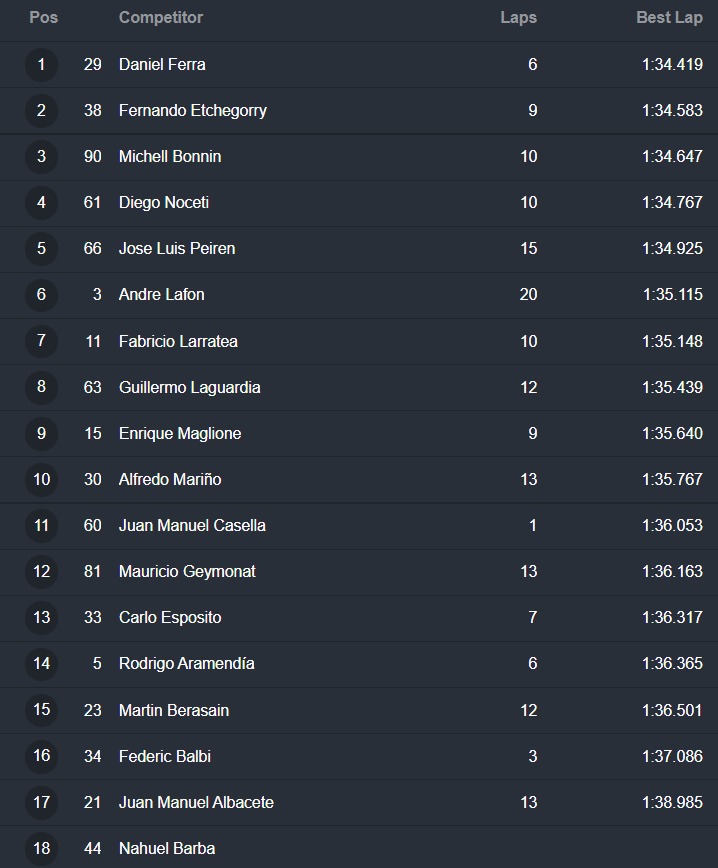This screenshot has height=868, width=718.
Task: Click the position 16 circle badge
Action: pyautogui.click(x=42, y=756)
